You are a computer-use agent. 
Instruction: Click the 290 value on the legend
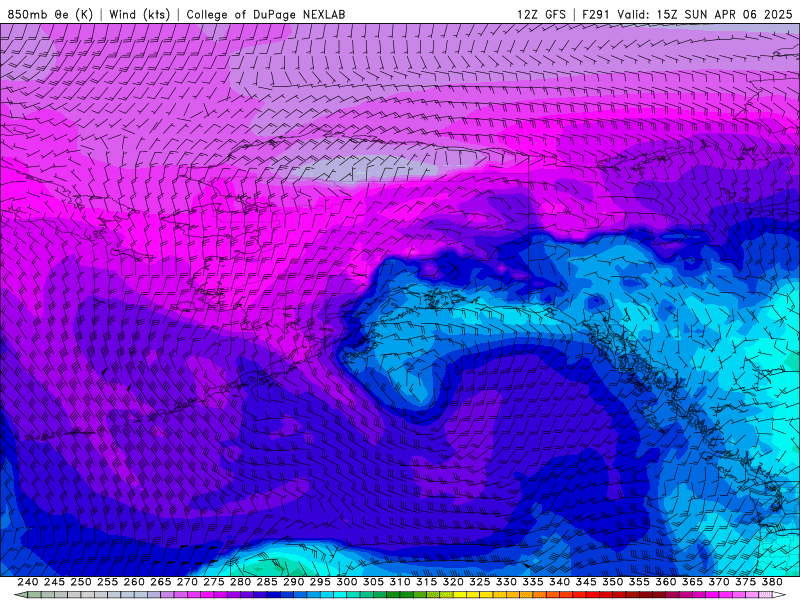pos(293,582)
